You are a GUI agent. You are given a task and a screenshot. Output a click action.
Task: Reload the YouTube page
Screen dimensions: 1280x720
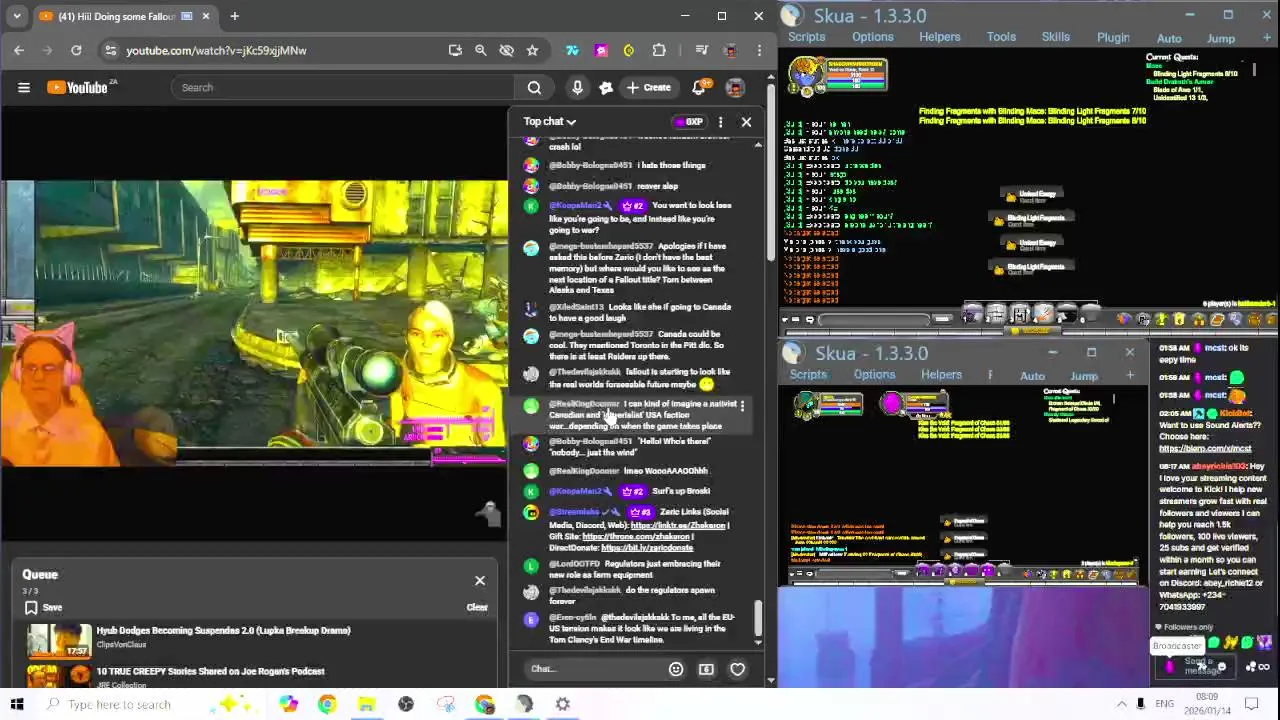click(76, 50)
